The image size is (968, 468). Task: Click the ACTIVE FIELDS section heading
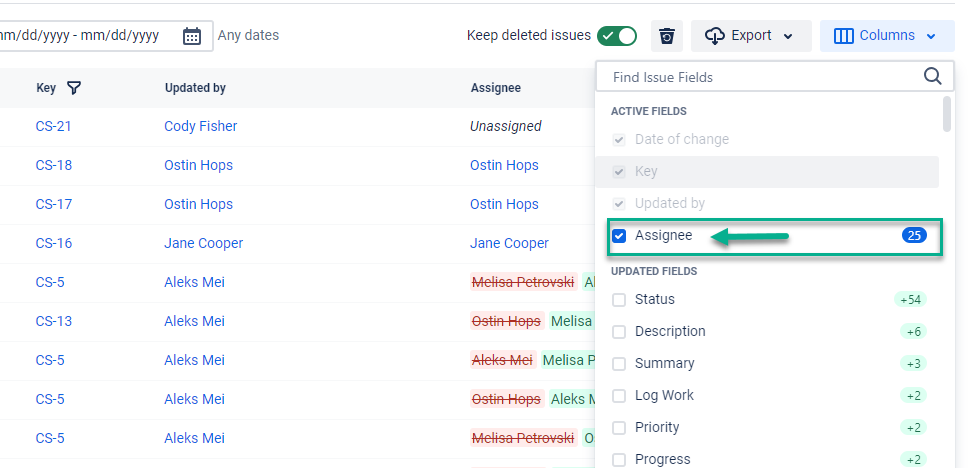pyautogui.click(x=649, y=112)
